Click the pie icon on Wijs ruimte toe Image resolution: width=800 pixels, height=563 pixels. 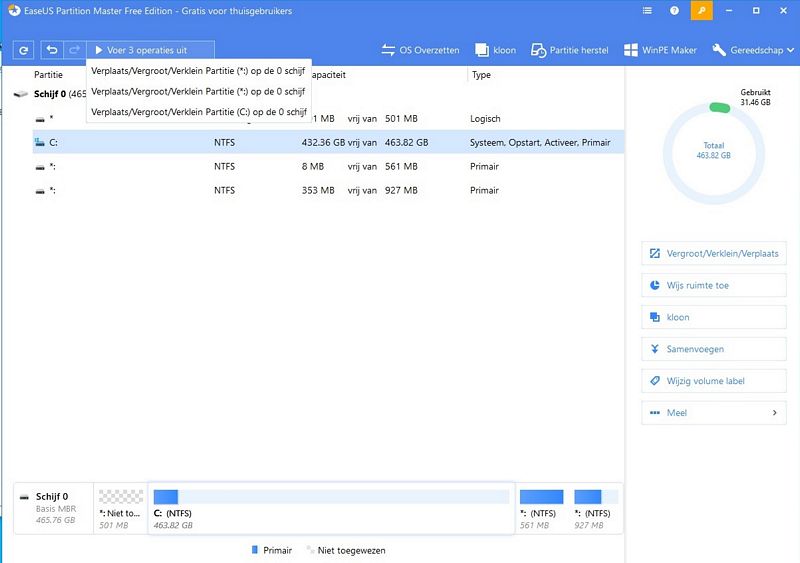[655, 285]
